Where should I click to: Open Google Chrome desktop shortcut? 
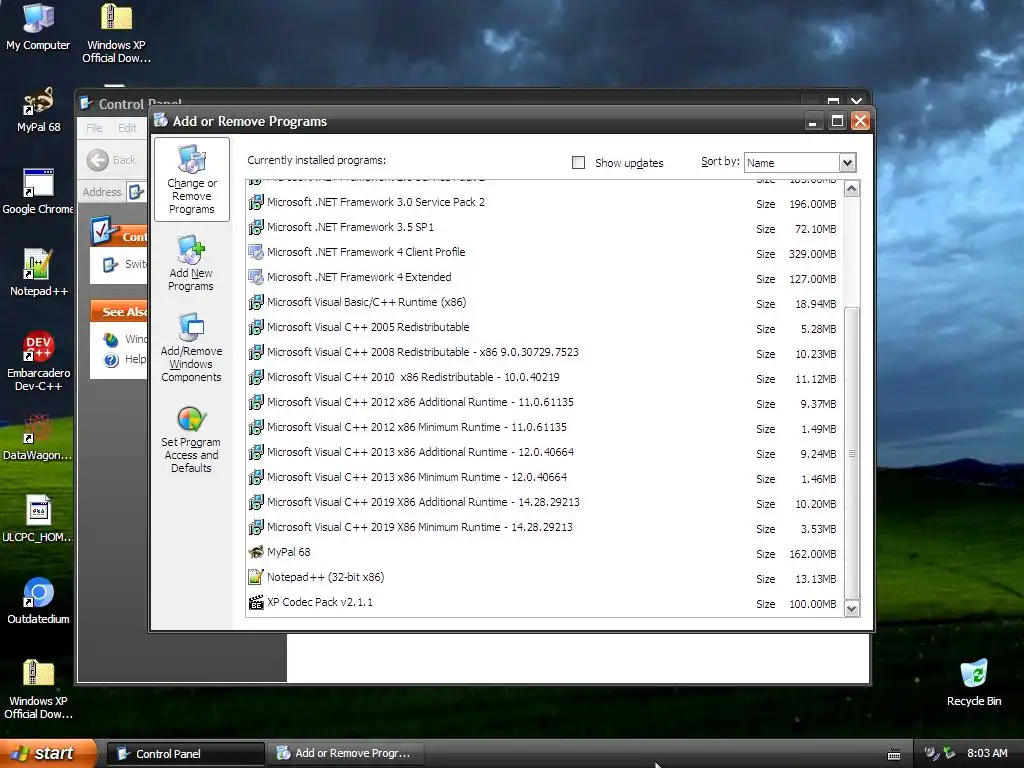(x=38, y=192)
